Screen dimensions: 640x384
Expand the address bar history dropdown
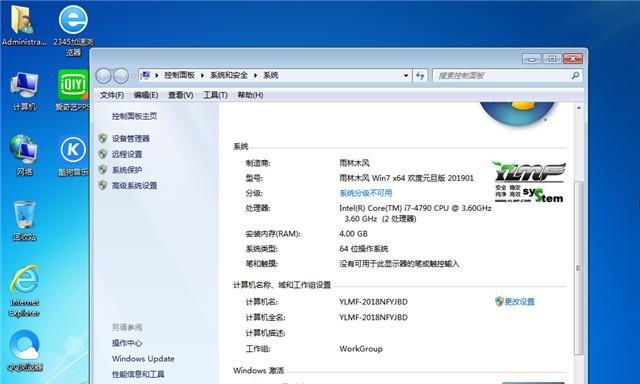tap(406, 75)
